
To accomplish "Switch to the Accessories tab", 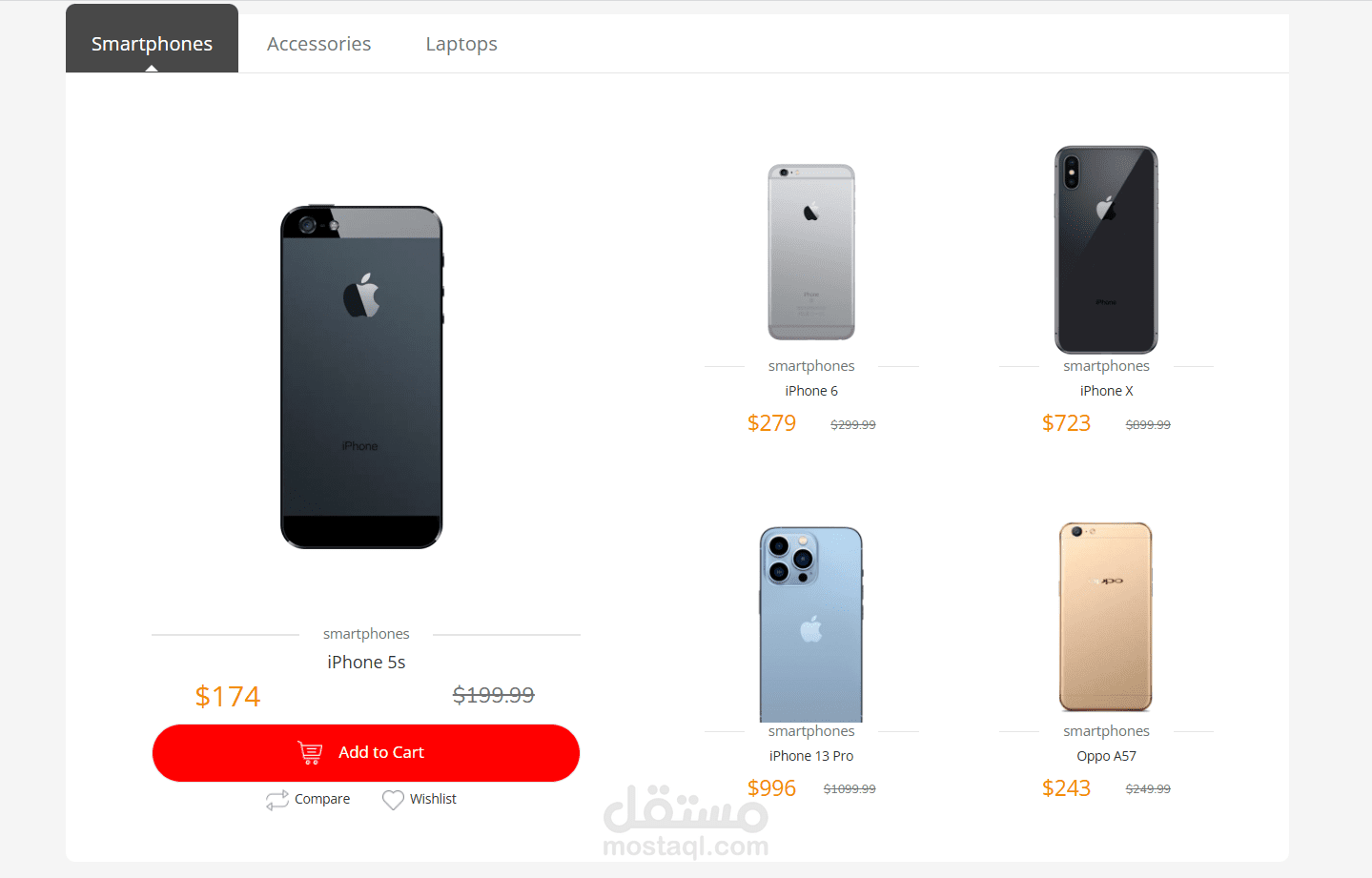I will 318,44.
